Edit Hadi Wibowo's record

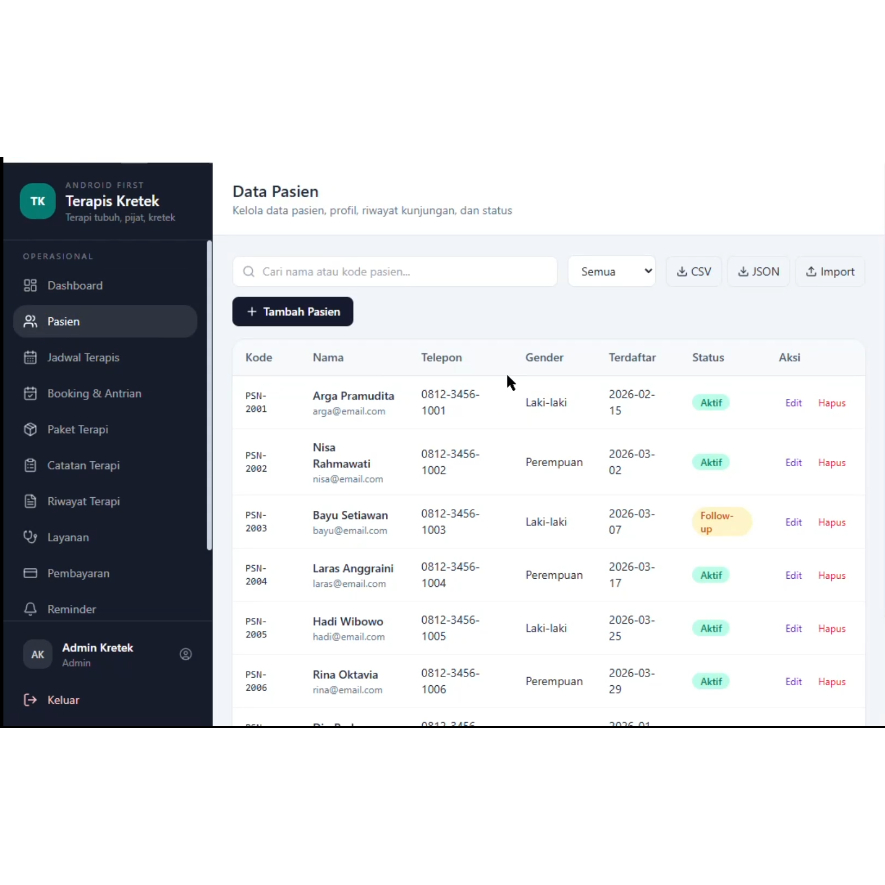793,629
